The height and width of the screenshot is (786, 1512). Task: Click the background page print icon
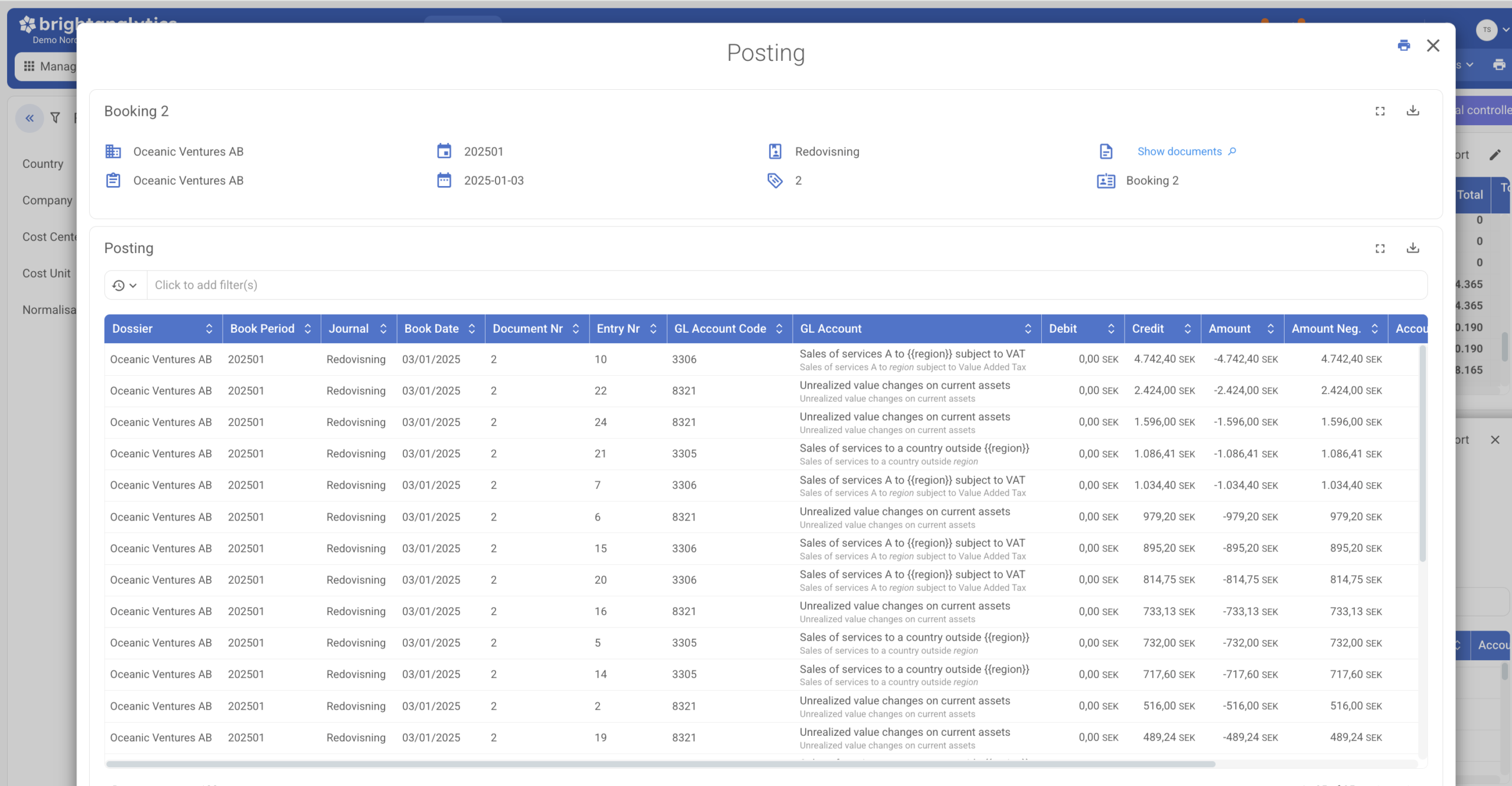(1499, 65)
